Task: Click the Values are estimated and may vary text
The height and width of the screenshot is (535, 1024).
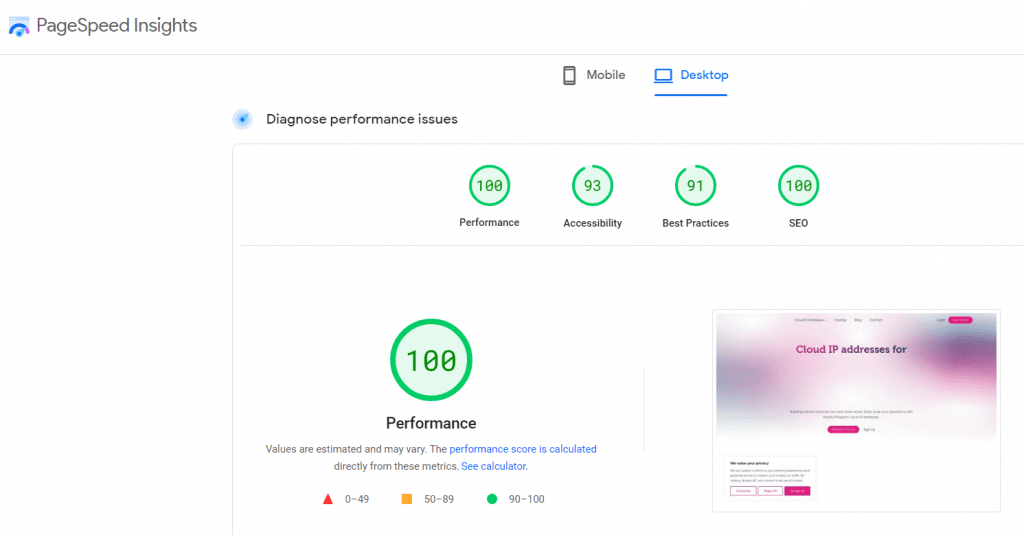Action: (346, 449)
